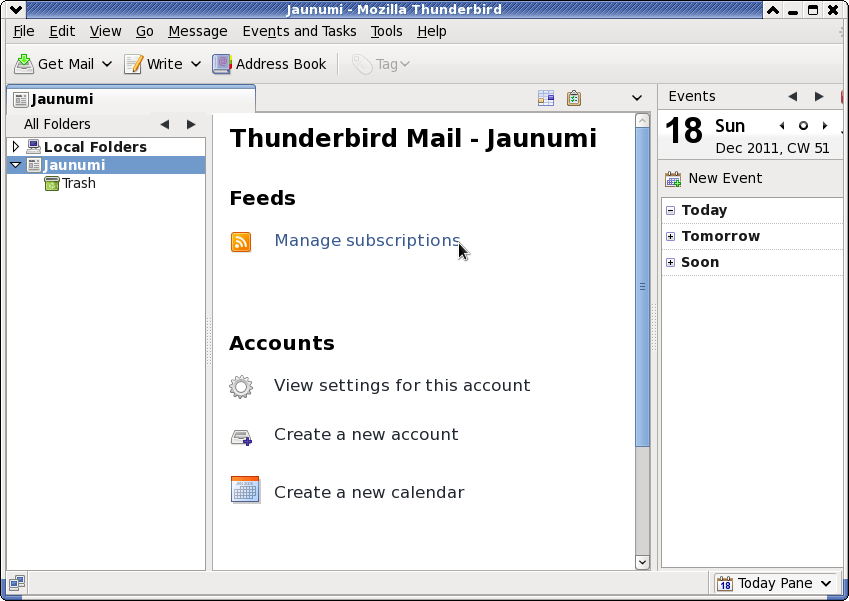Click View settings for this account
This screenshot has width=849, height=601.
pos(402,386)
